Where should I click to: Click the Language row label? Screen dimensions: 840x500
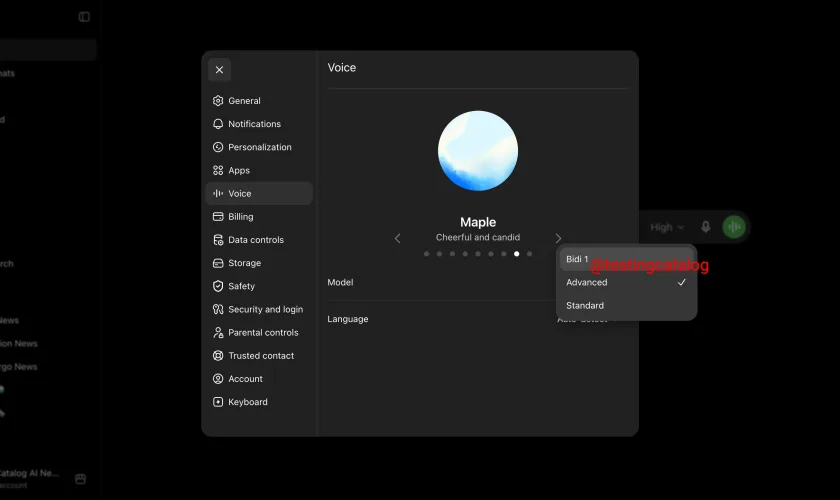click(348, 319)
